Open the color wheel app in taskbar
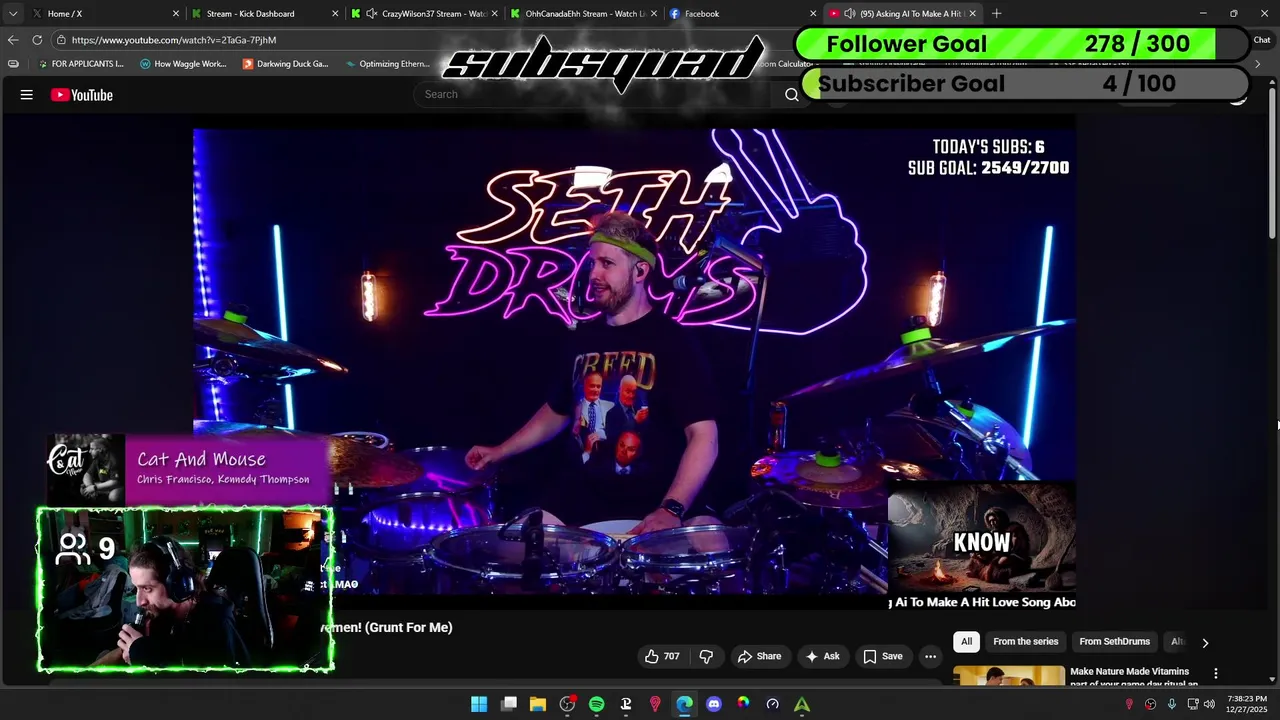This screenshot has height=720, width=1280. pos(743,704)
